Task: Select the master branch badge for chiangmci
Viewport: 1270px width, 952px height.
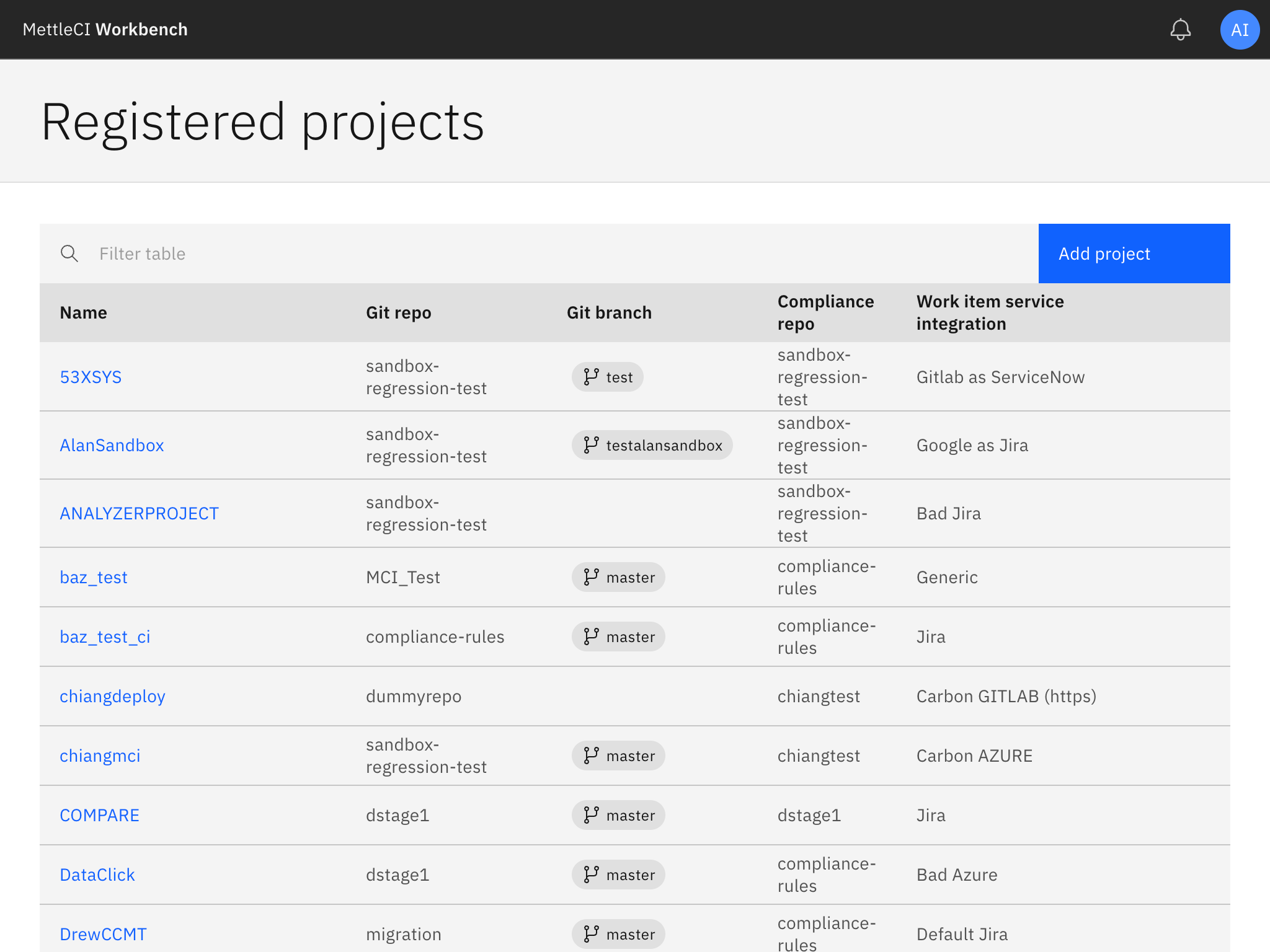Action: (618, 756)
